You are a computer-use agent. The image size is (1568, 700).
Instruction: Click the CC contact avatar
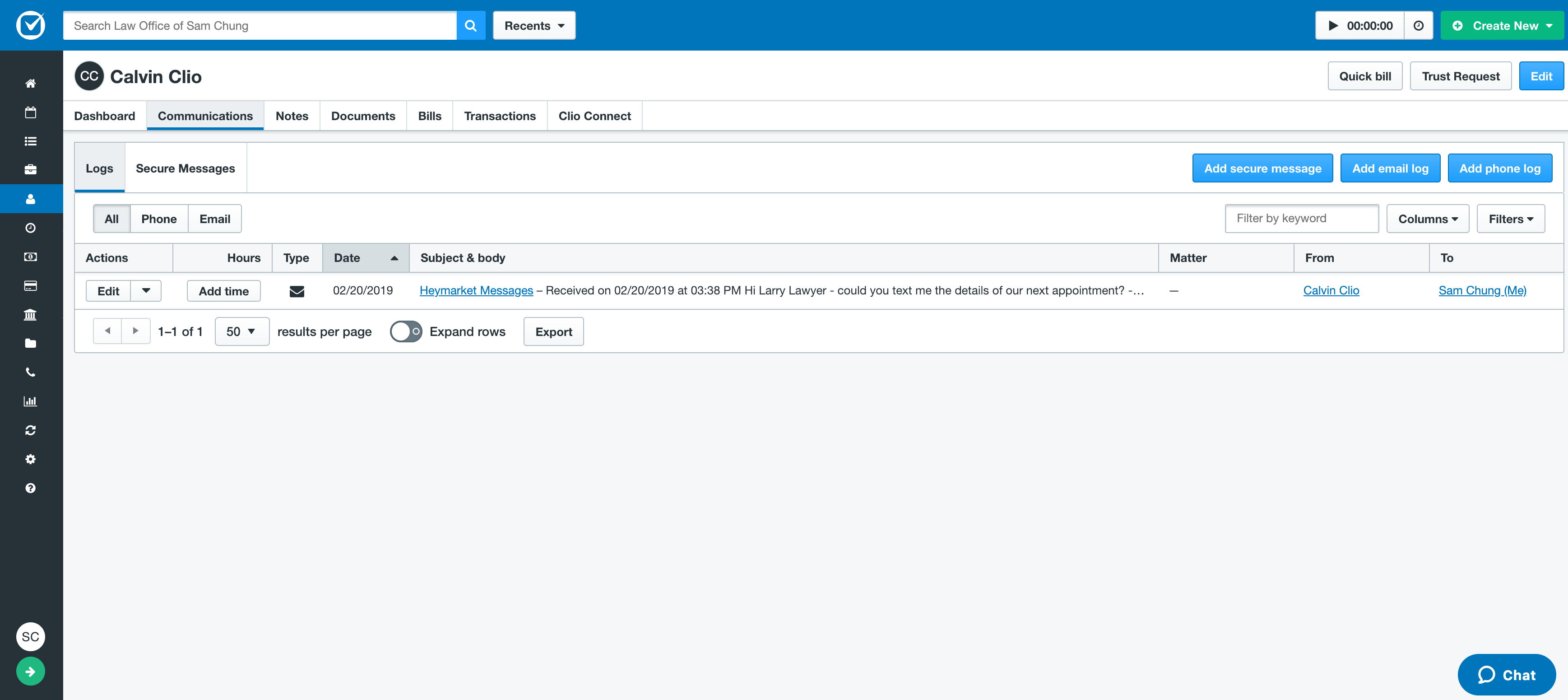89,76
